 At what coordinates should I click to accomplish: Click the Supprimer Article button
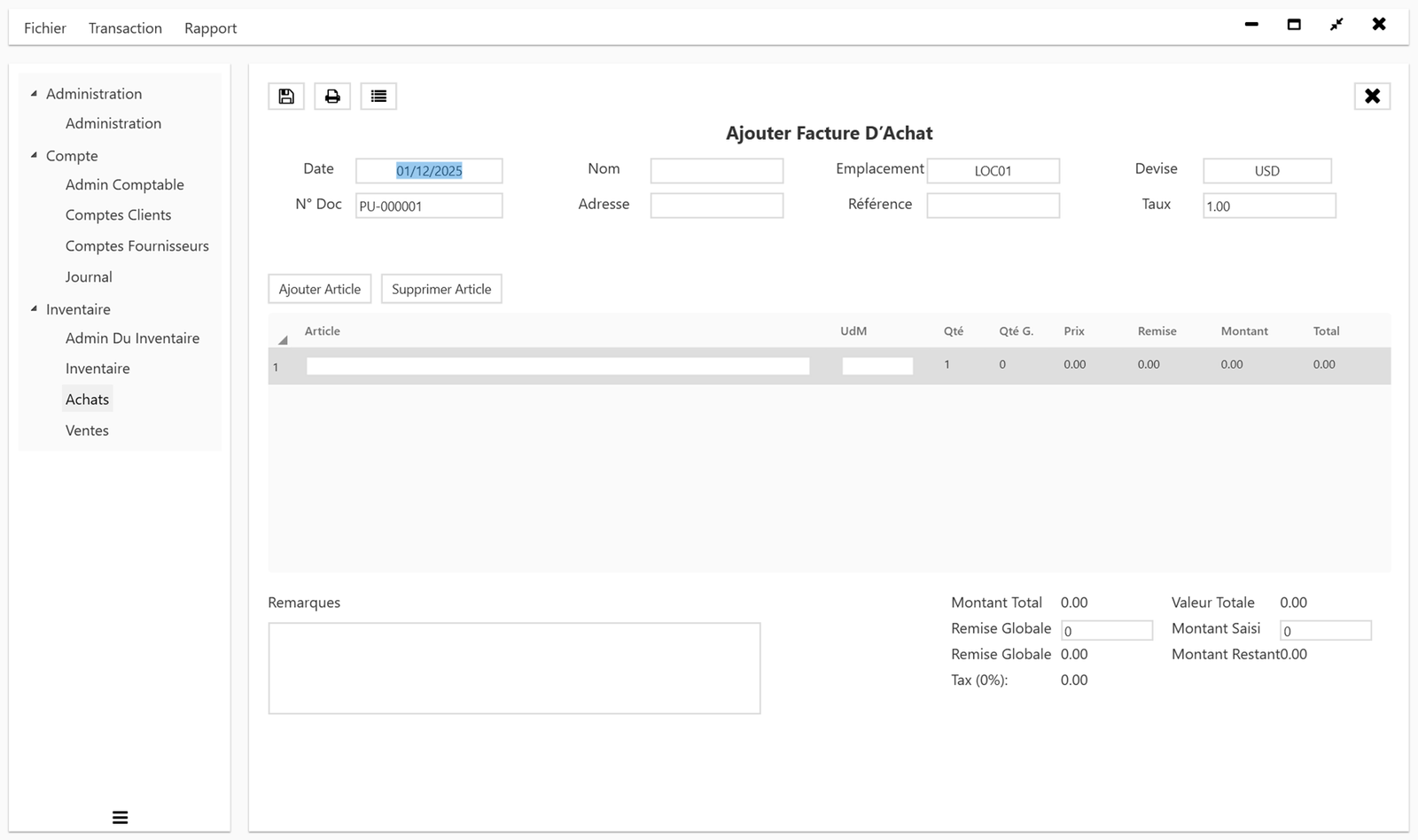coord(440,288)
